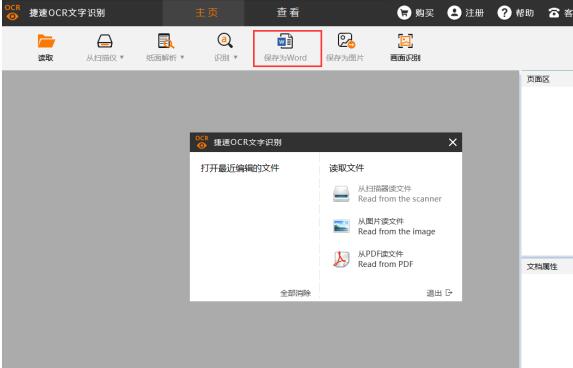Click the 纸面解析 page analysis icon
The image size is (573, 368).
166,41
